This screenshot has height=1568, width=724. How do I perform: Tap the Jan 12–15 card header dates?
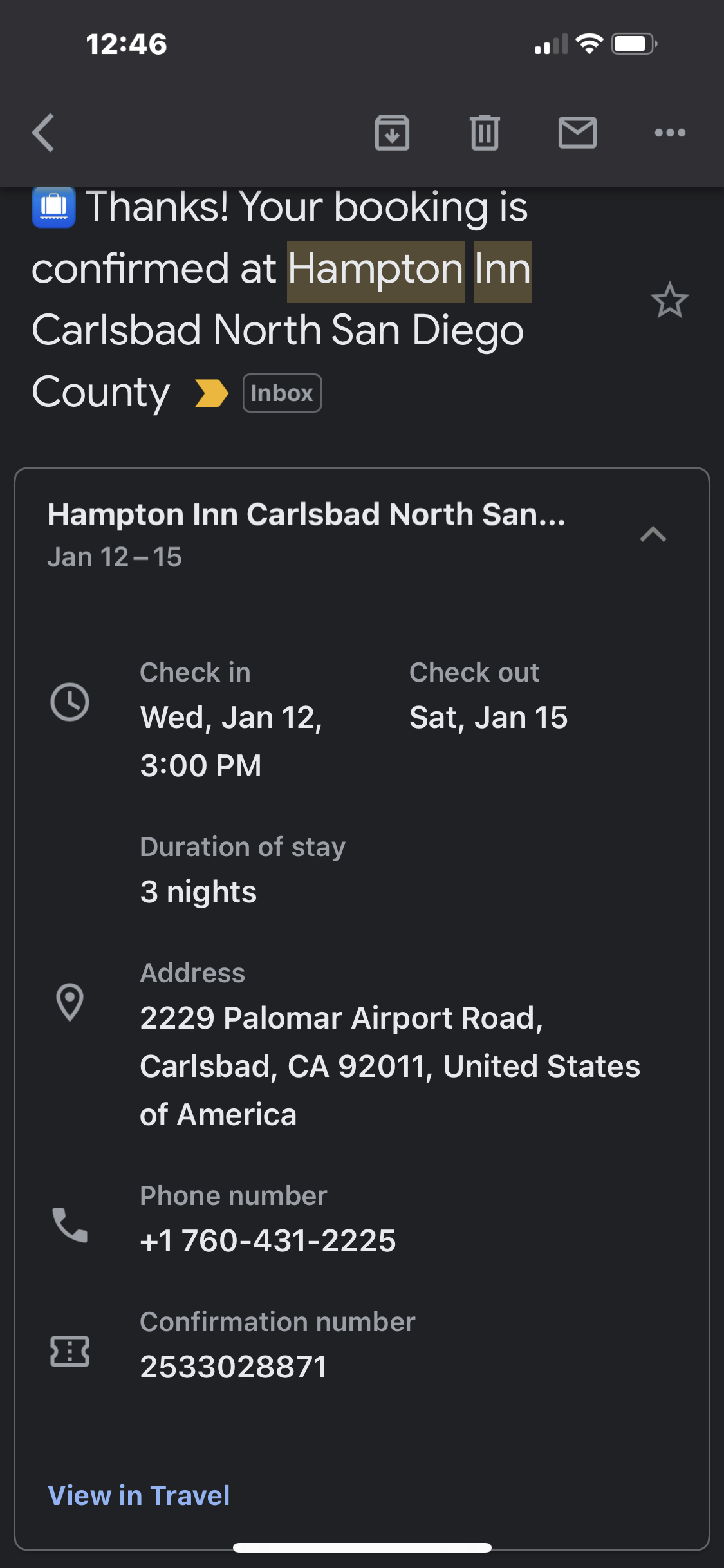115,557
